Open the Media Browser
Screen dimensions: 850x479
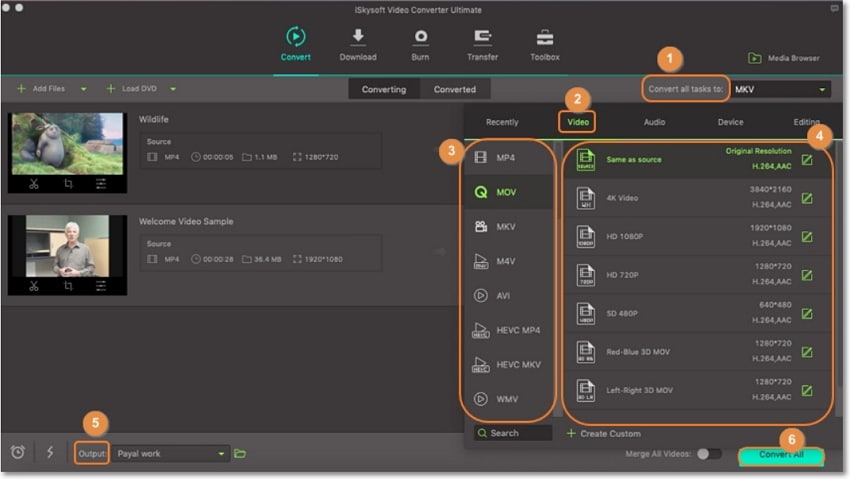click(784, 58)
